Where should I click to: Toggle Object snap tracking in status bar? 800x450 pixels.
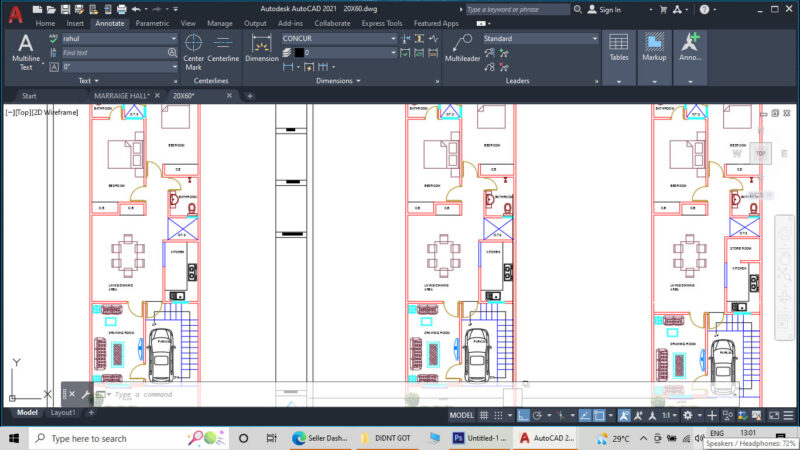[x=585, y=415]
